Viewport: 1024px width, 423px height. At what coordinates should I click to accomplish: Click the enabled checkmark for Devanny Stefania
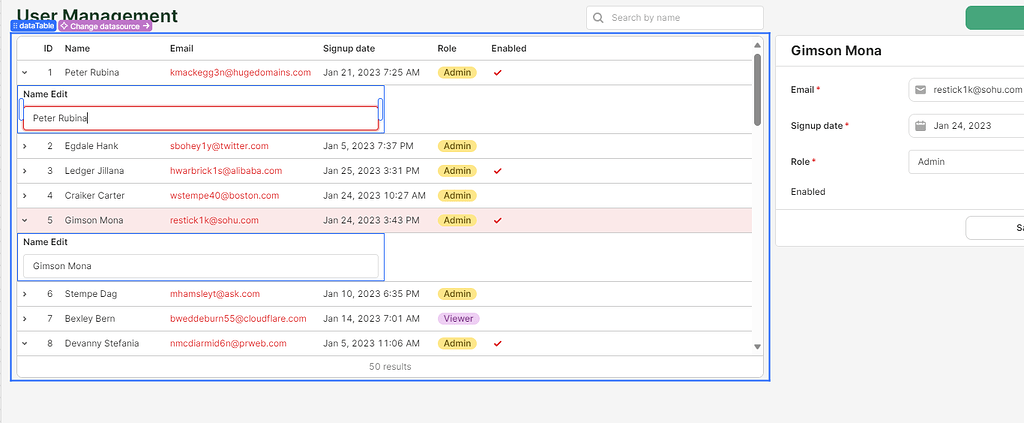[x=497, y=344]
